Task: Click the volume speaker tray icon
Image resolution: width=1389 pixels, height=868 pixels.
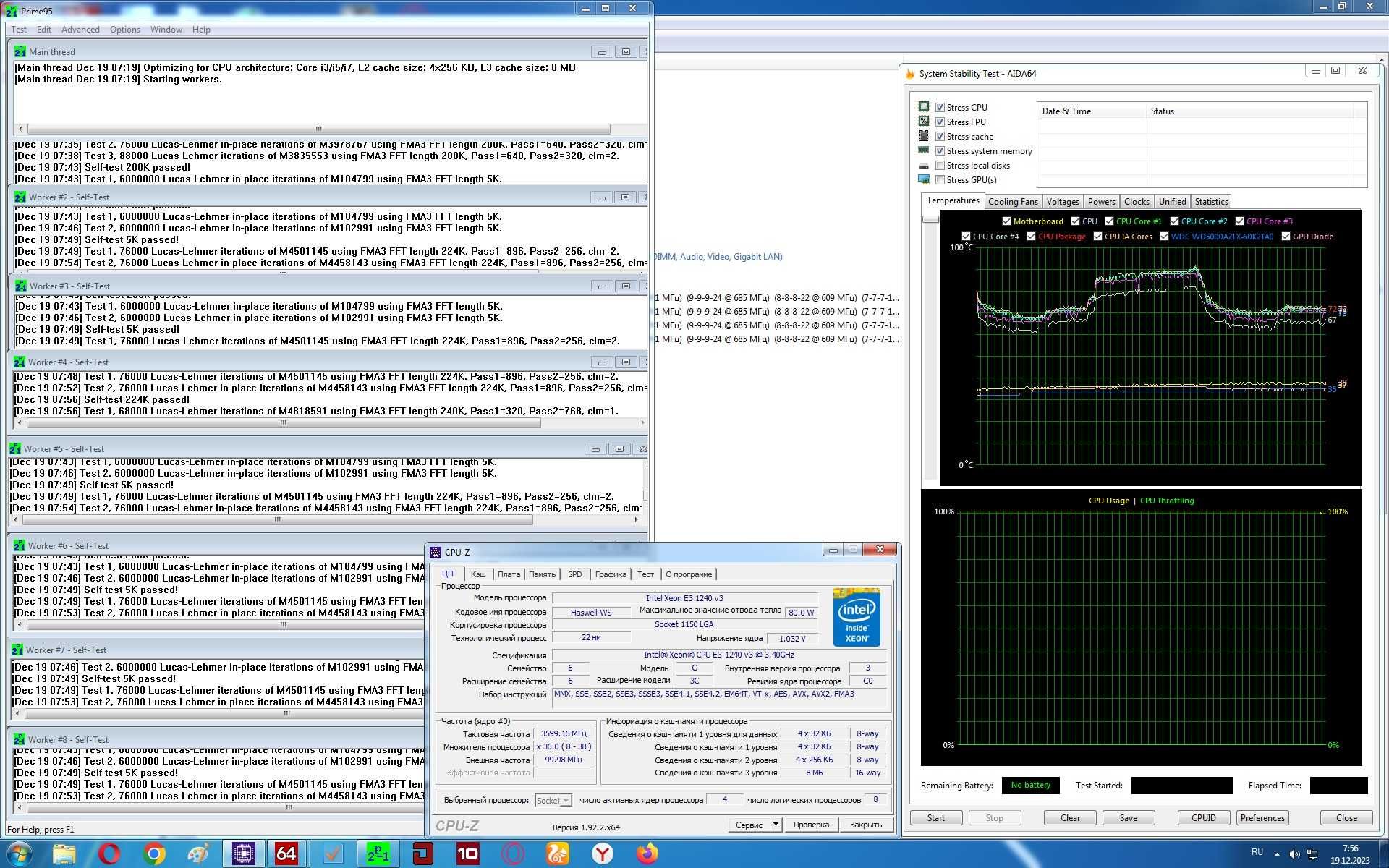Action: 1295,854
